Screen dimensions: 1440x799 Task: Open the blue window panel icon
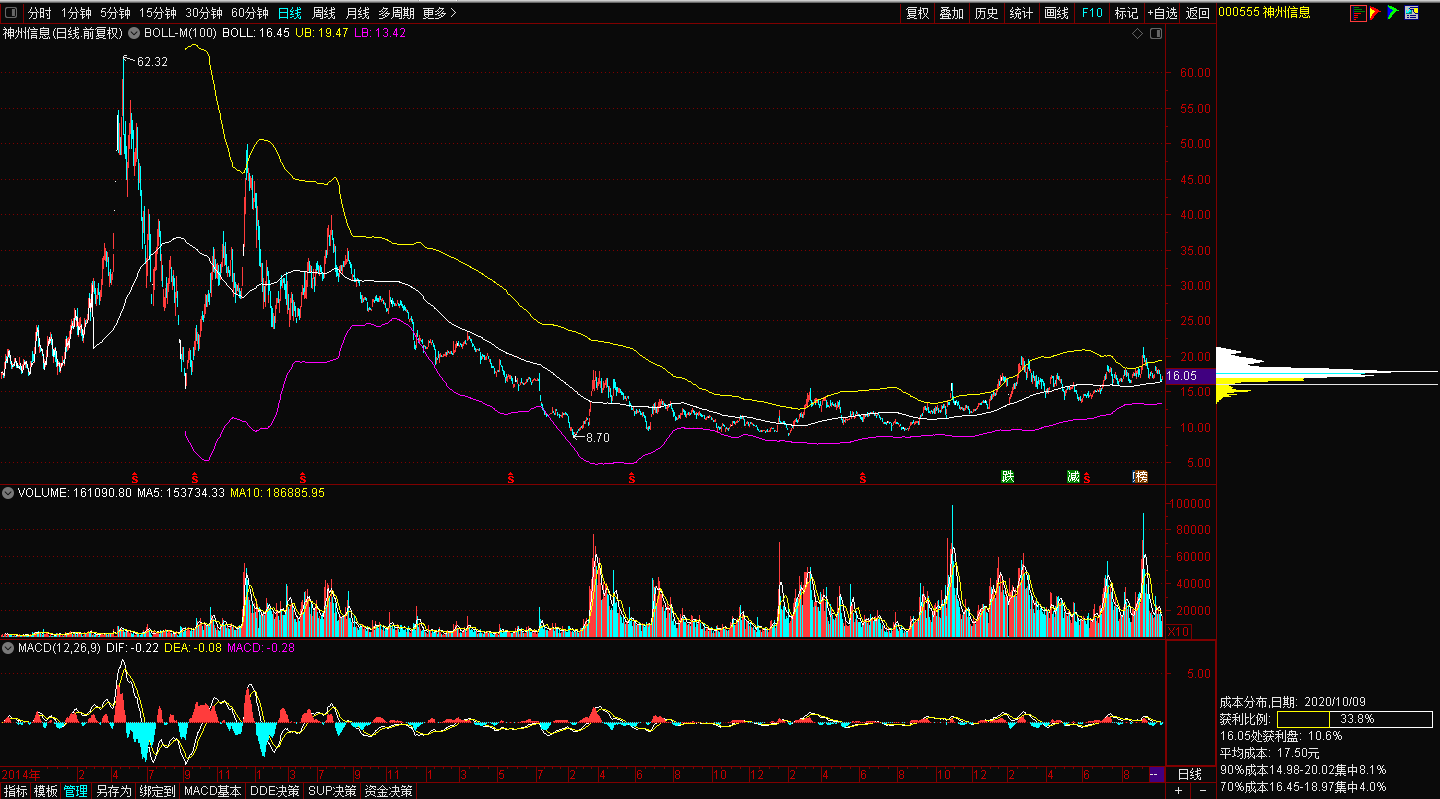1411,13
